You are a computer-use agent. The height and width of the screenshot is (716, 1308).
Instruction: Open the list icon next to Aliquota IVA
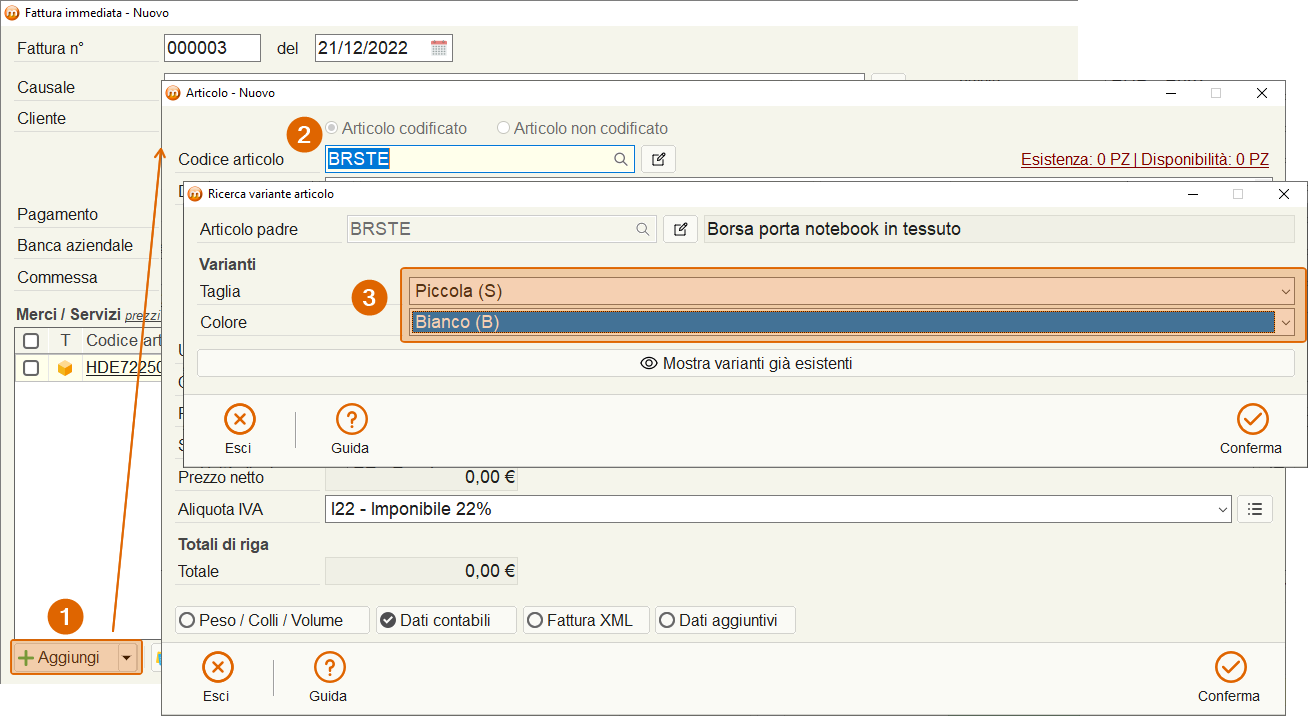click(x=1255, y=509)
